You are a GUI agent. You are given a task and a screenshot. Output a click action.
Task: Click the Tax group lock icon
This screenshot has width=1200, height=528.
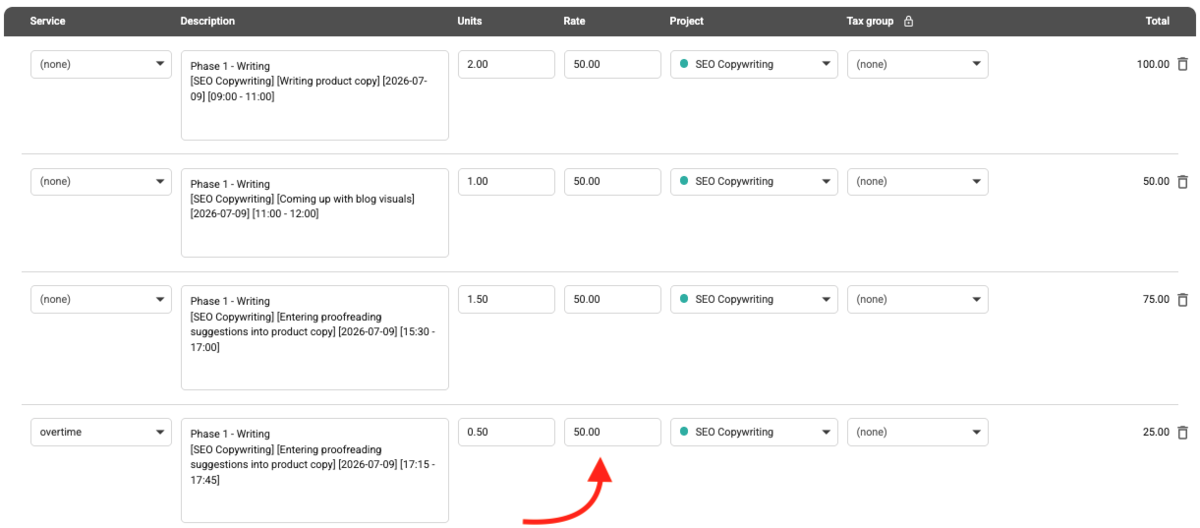908,21
